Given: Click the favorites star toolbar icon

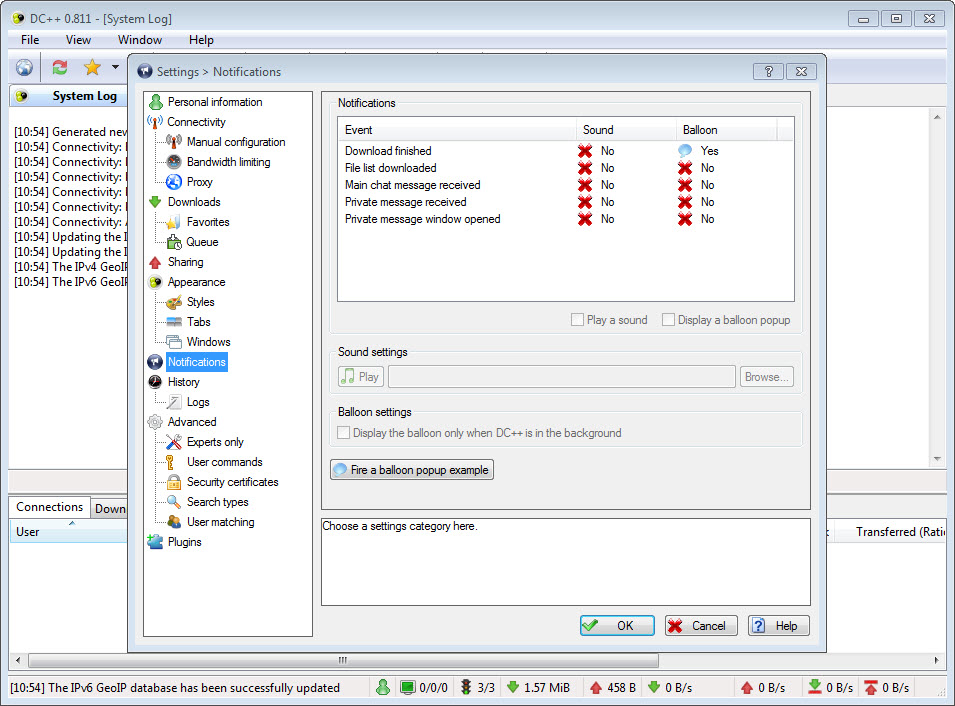Looking at the screenshot, I should [x=93, y=67].
